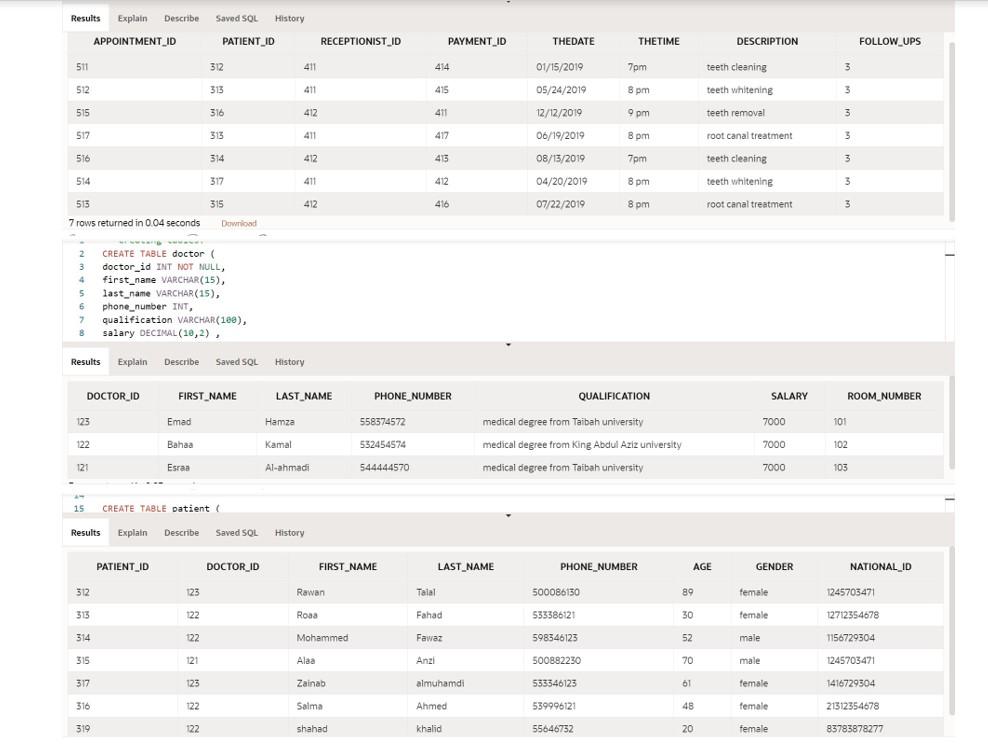Select patient last name 'khalid'

[428, 729]
